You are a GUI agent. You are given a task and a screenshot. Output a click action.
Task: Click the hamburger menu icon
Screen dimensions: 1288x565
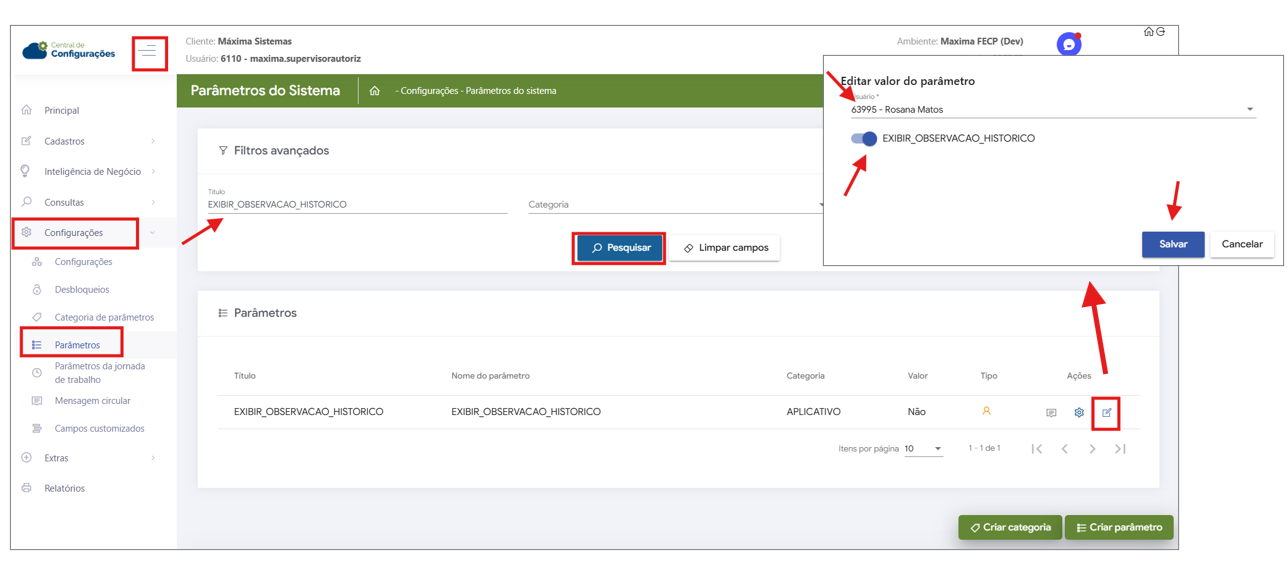(x=149, y=52)
